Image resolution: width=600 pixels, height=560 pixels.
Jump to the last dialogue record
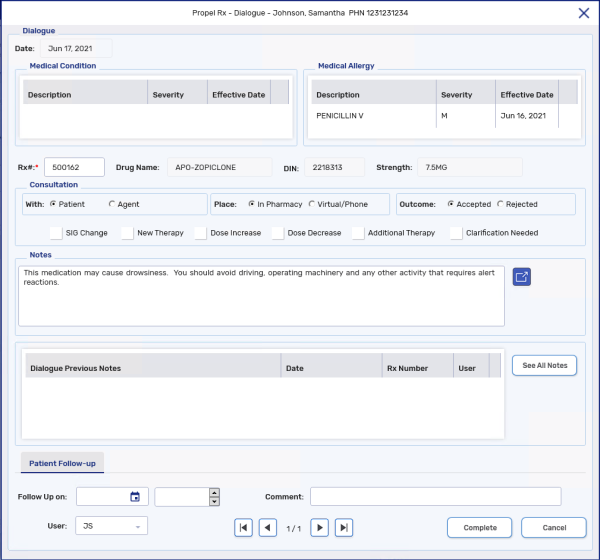[343, 527]
